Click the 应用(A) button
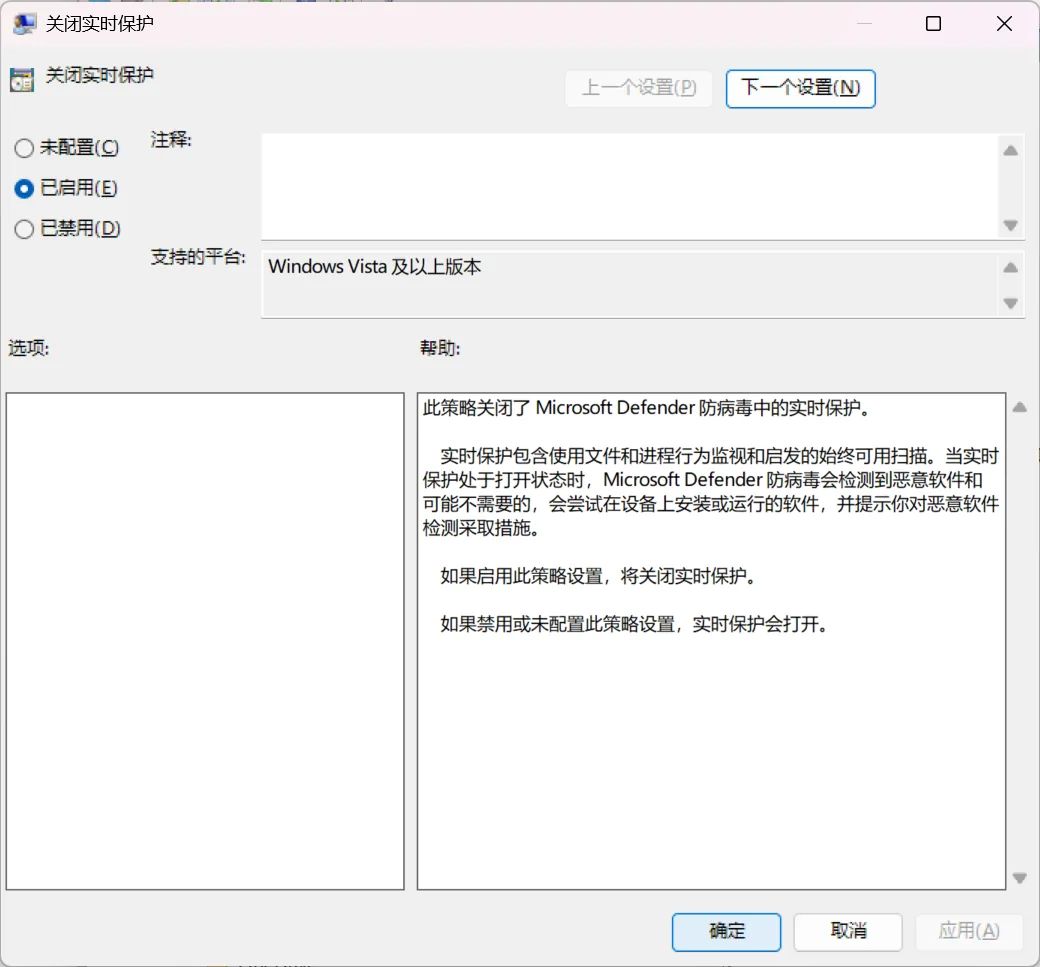The image size is (1040, 967). pyautogui.click(x=969, y=932)
